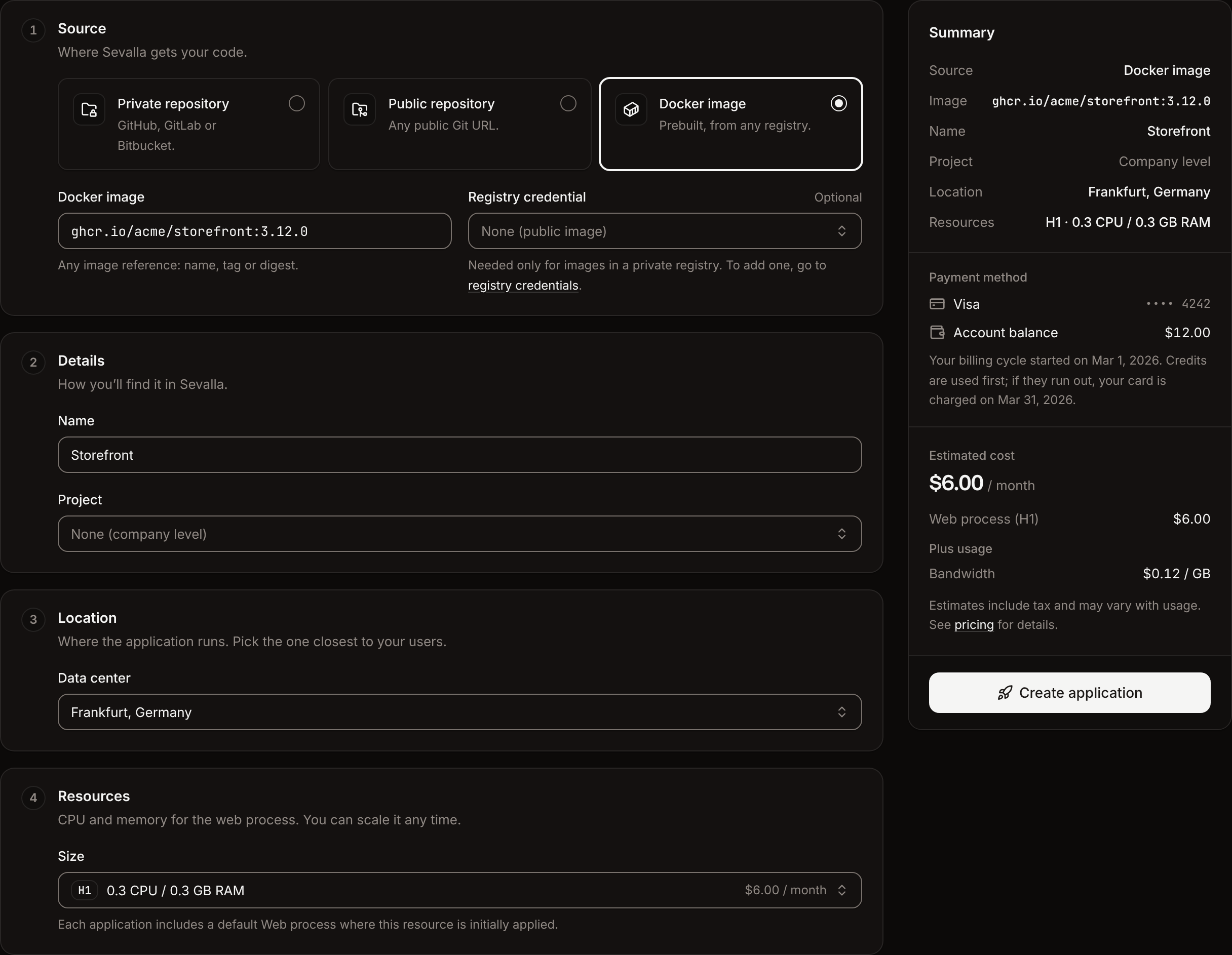Click the 'Docker image' value in the Summary panel
Screen dimensions: 1232x955
(x=1167, y=70)
